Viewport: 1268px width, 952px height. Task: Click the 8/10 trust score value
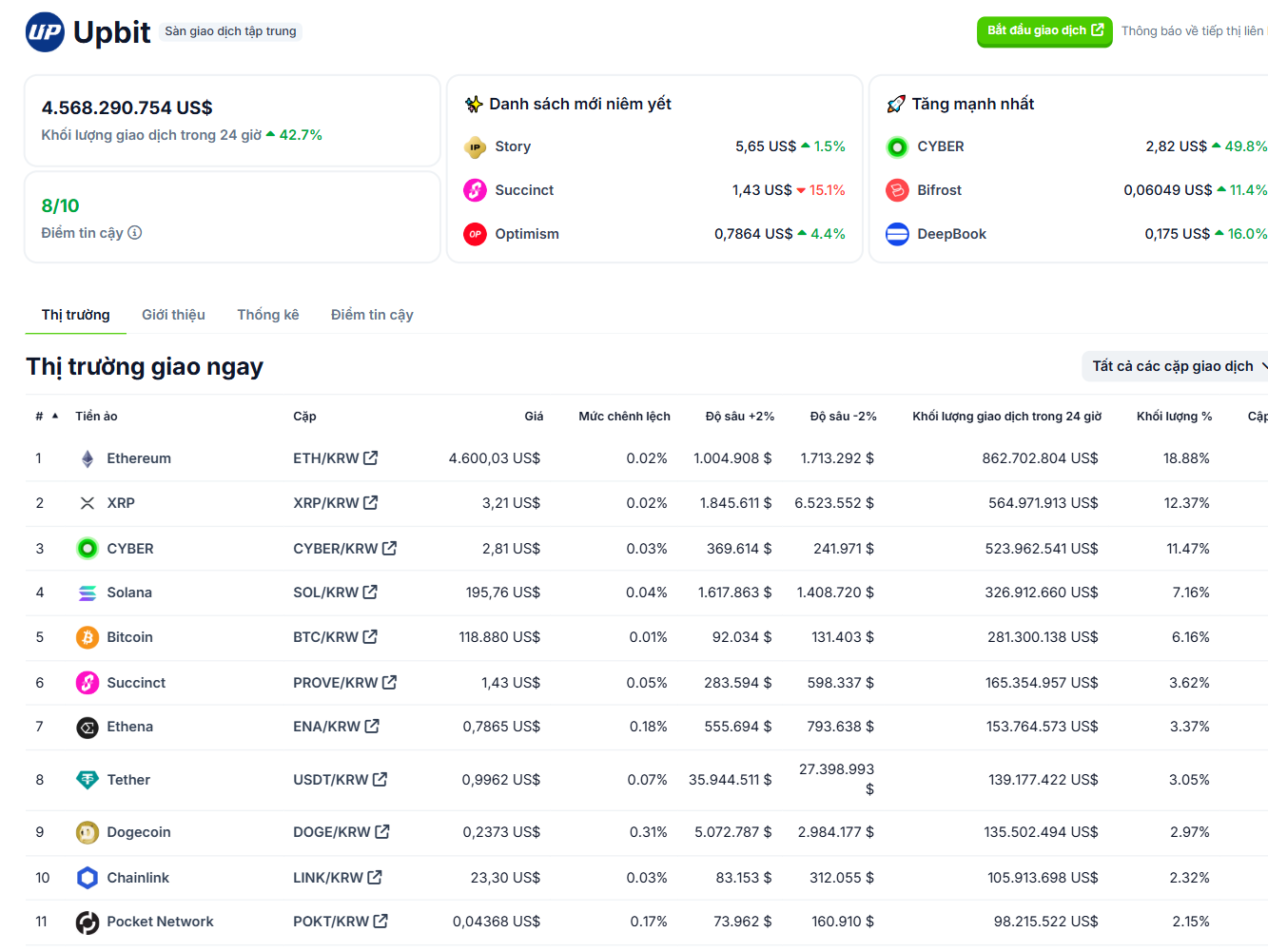click(60, 205)
